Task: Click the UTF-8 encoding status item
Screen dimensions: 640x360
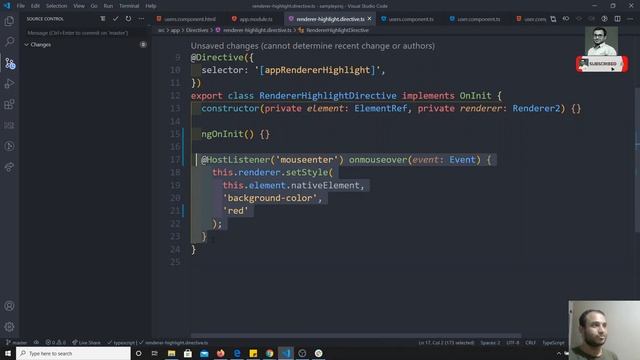Action: pyautogui.click(x=513, y=342)
